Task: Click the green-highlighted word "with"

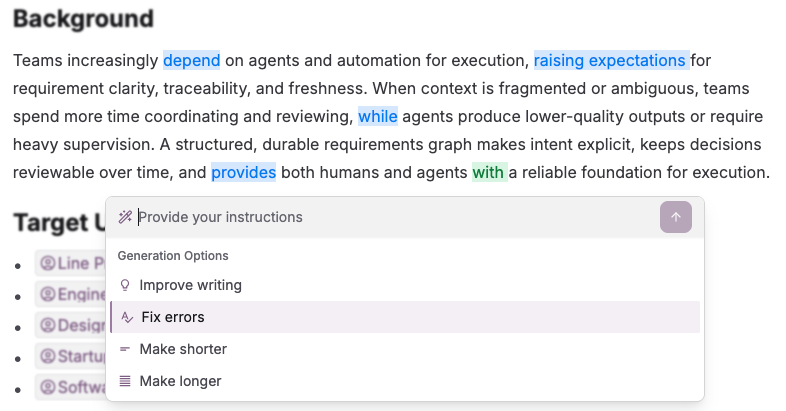Action: (489, 172)
